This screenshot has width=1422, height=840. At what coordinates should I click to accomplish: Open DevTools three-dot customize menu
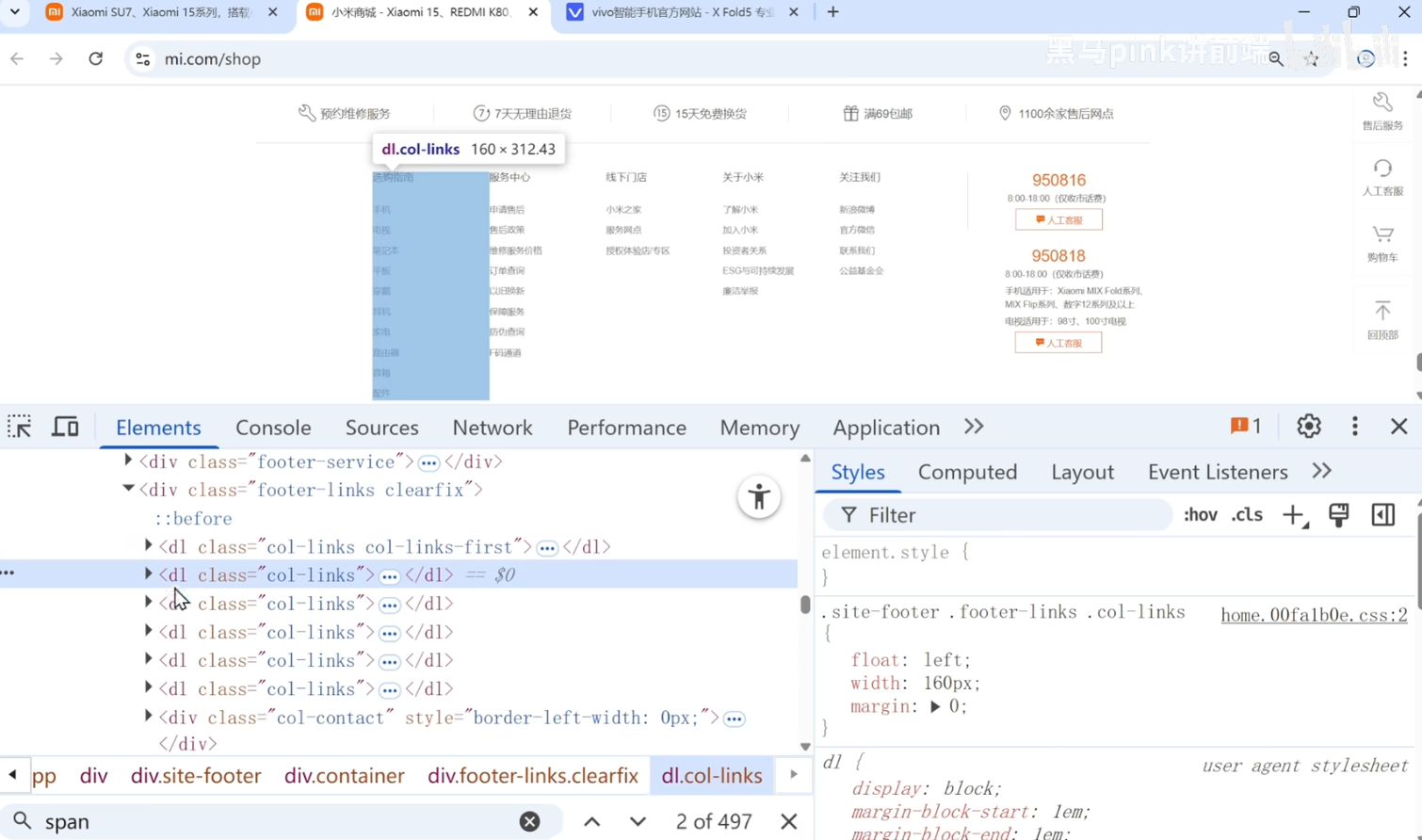pos(1354,427)
